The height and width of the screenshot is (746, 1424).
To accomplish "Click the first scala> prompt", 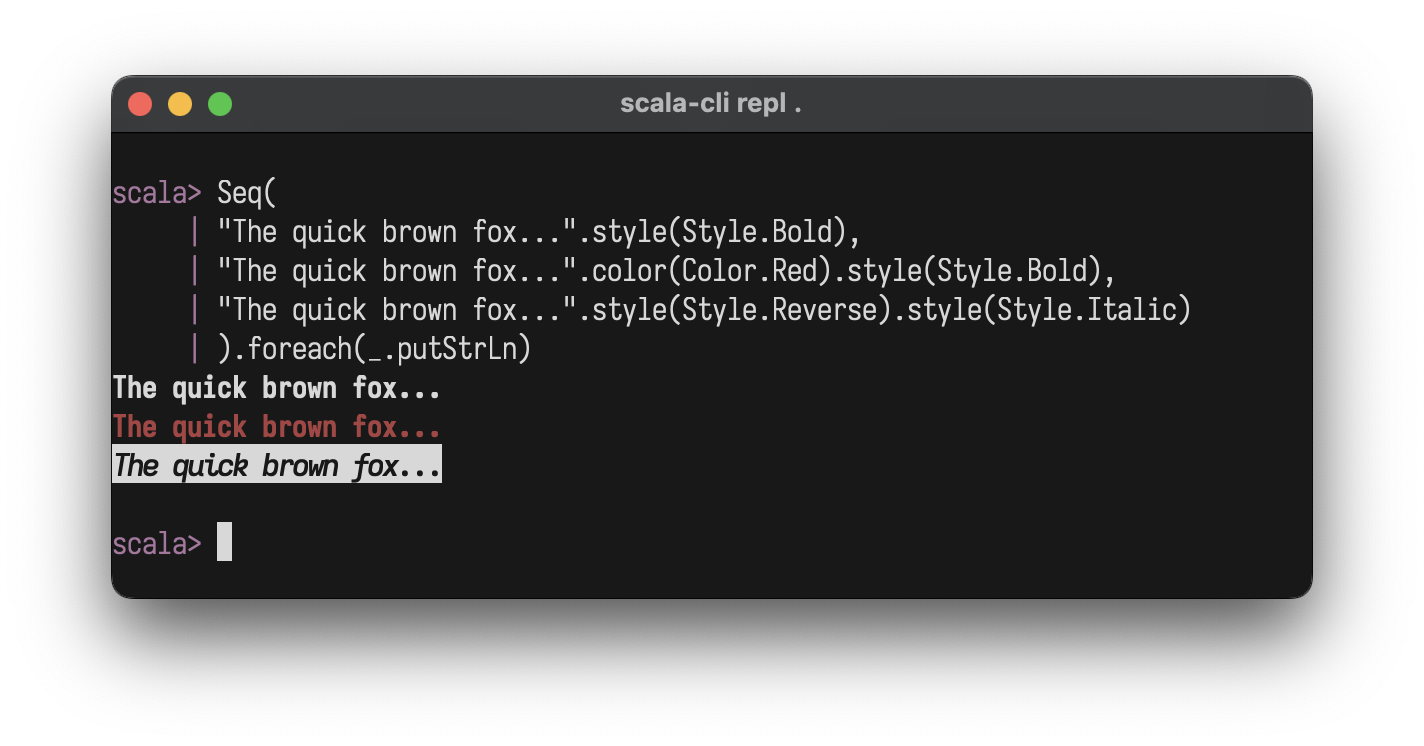I will point(157,192).
